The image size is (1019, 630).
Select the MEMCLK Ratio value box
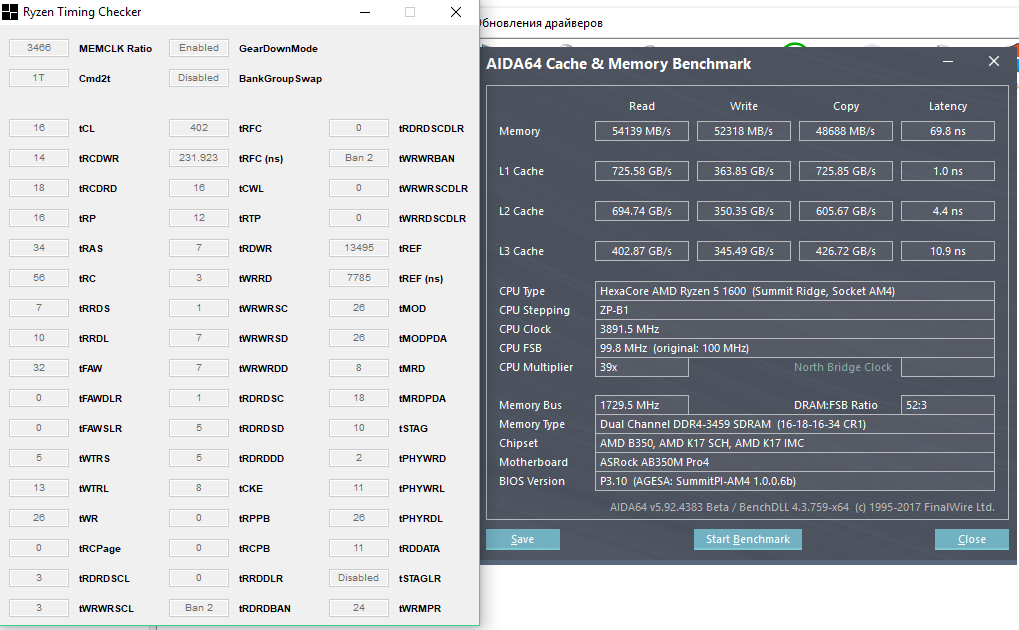coord(39,48)
